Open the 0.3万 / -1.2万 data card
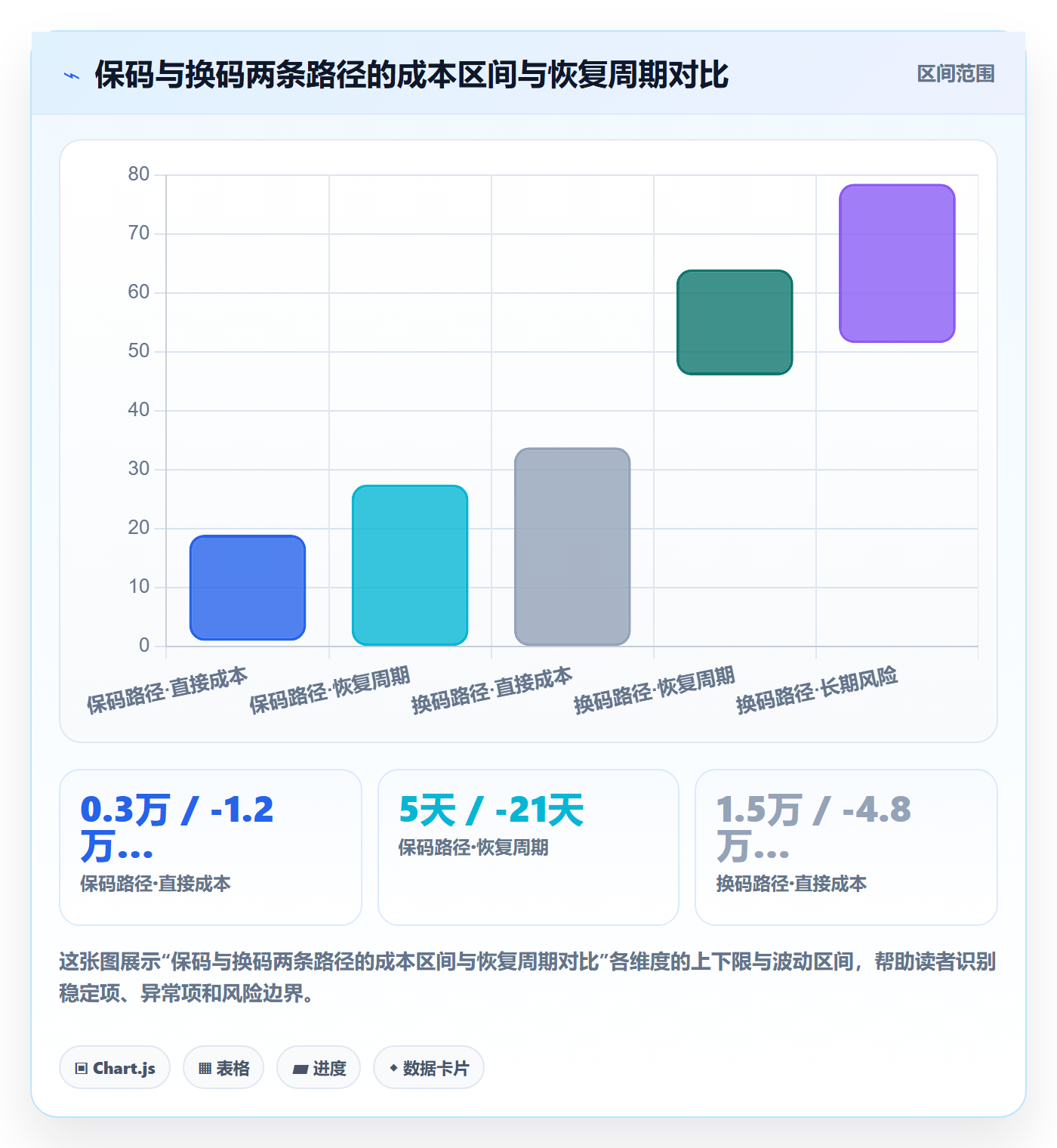1057x1148 pixels. click(211, 847)
